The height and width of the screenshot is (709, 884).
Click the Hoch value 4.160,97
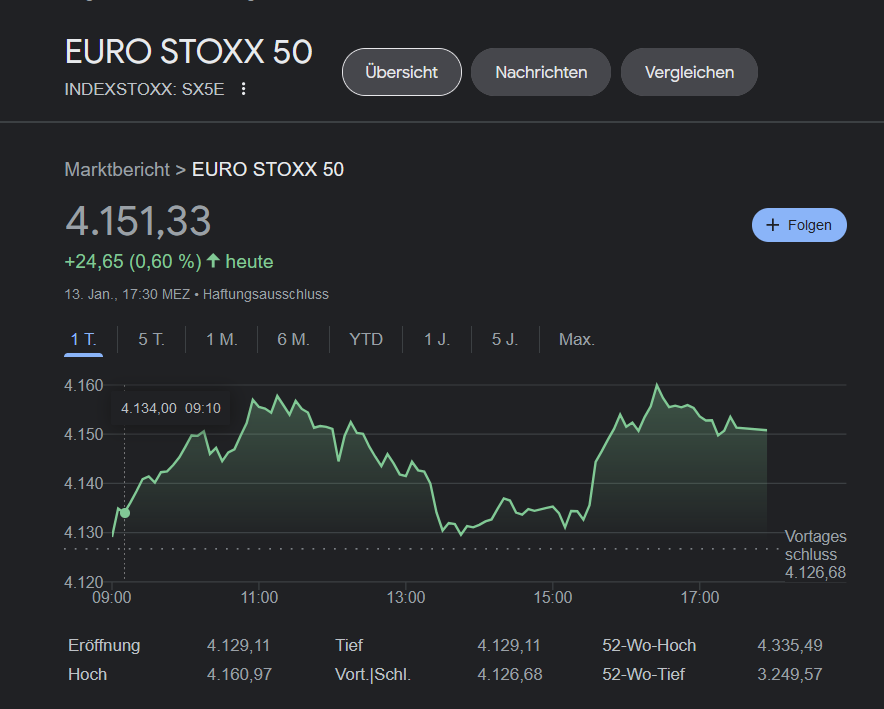coord(239,674)
